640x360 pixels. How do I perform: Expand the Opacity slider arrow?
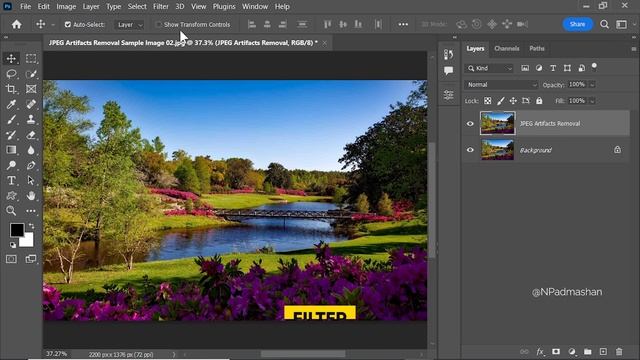point(592,85)
